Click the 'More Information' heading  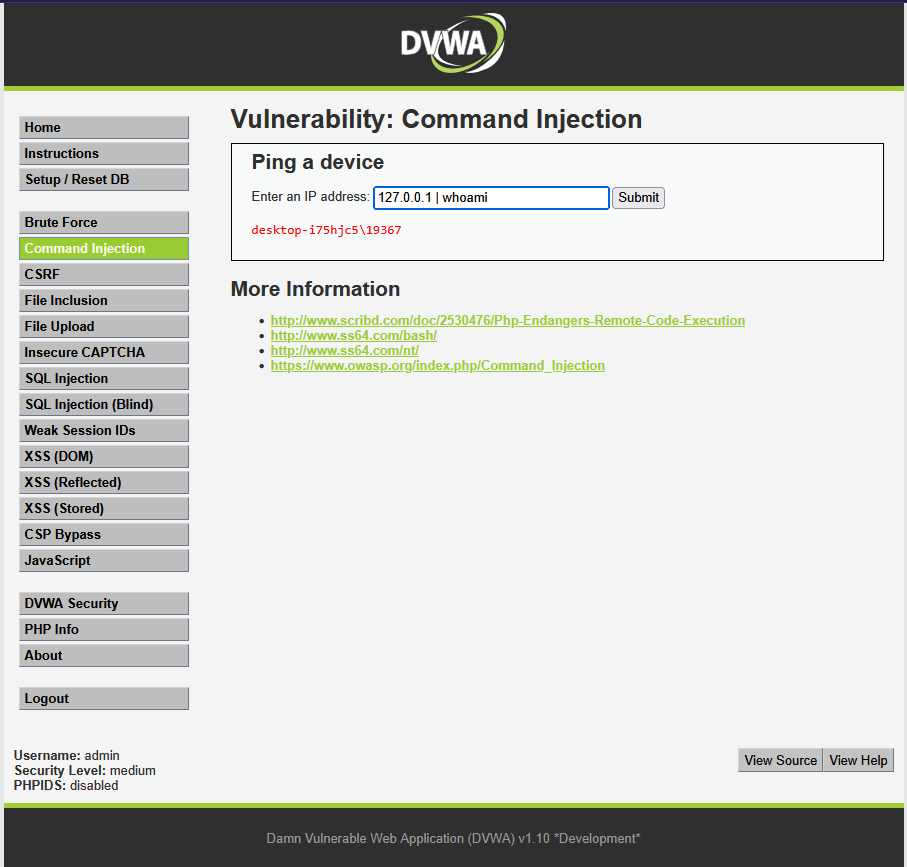point(315,289)
